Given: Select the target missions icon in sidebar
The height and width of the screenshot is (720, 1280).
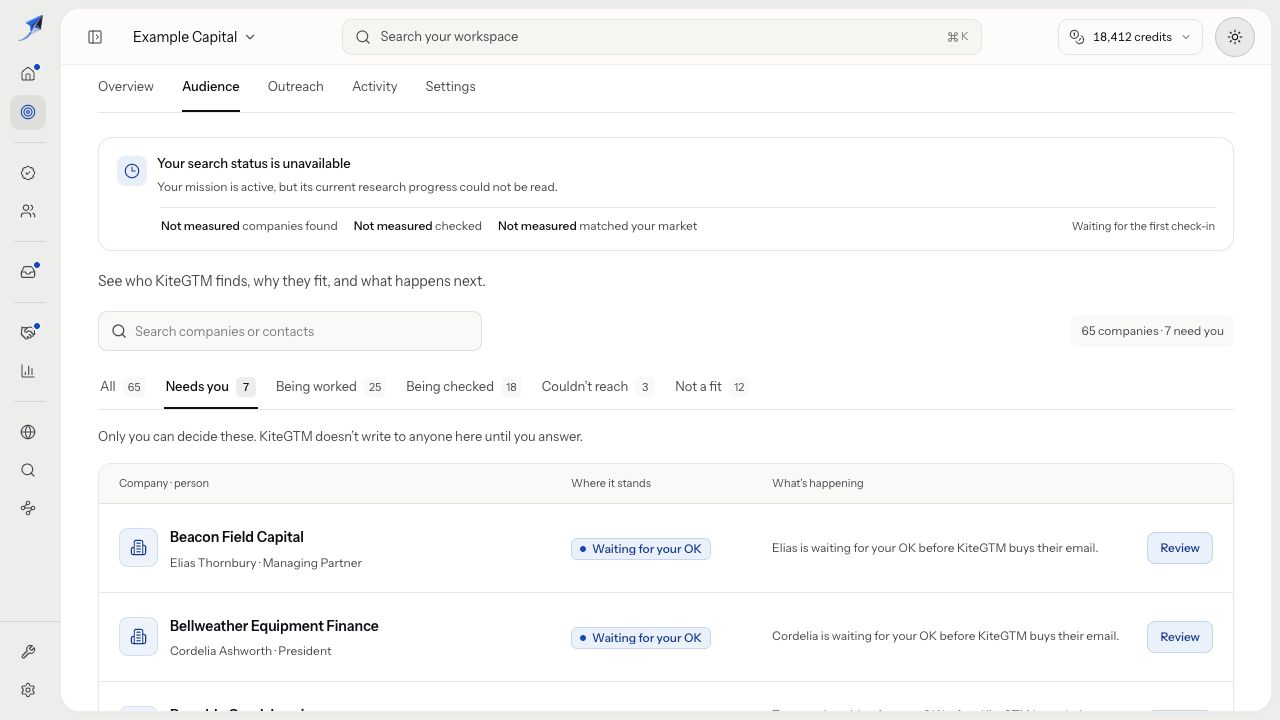Looking at the screenshot, I should tap(28, 112).
